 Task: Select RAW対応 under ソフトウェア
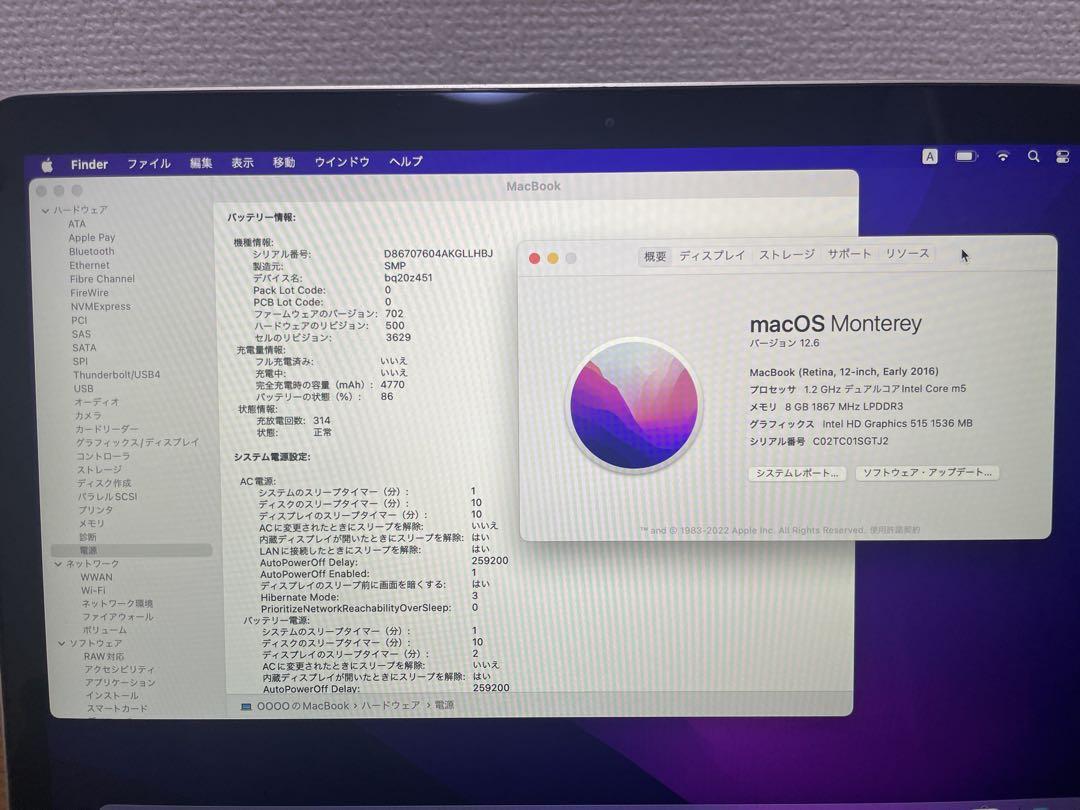click(104, 656)
